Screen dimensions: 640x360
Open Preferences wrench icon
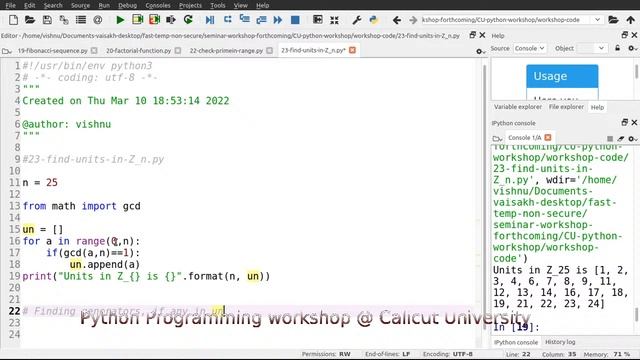pyautogui.click(x=356, y=20)
